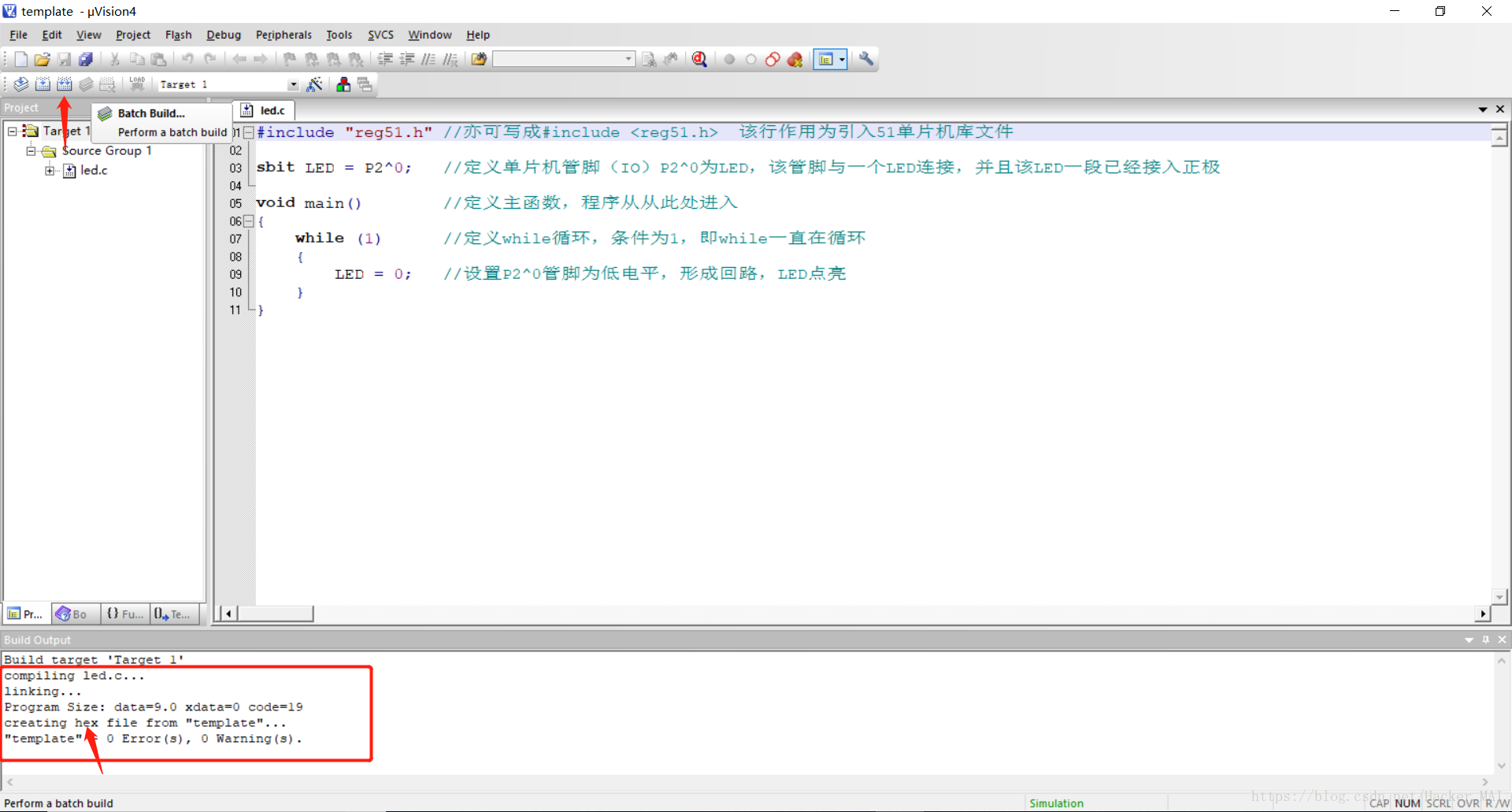
Task: Switch to the Templates tab in project panel
Action: pyautogui.click(x=173, y=614)
